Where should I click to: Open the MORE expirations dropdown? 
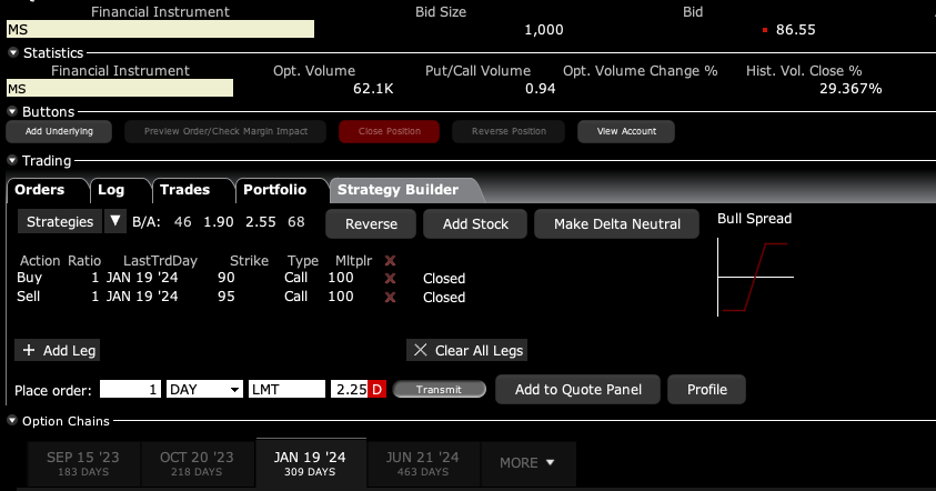pos(527,463)
